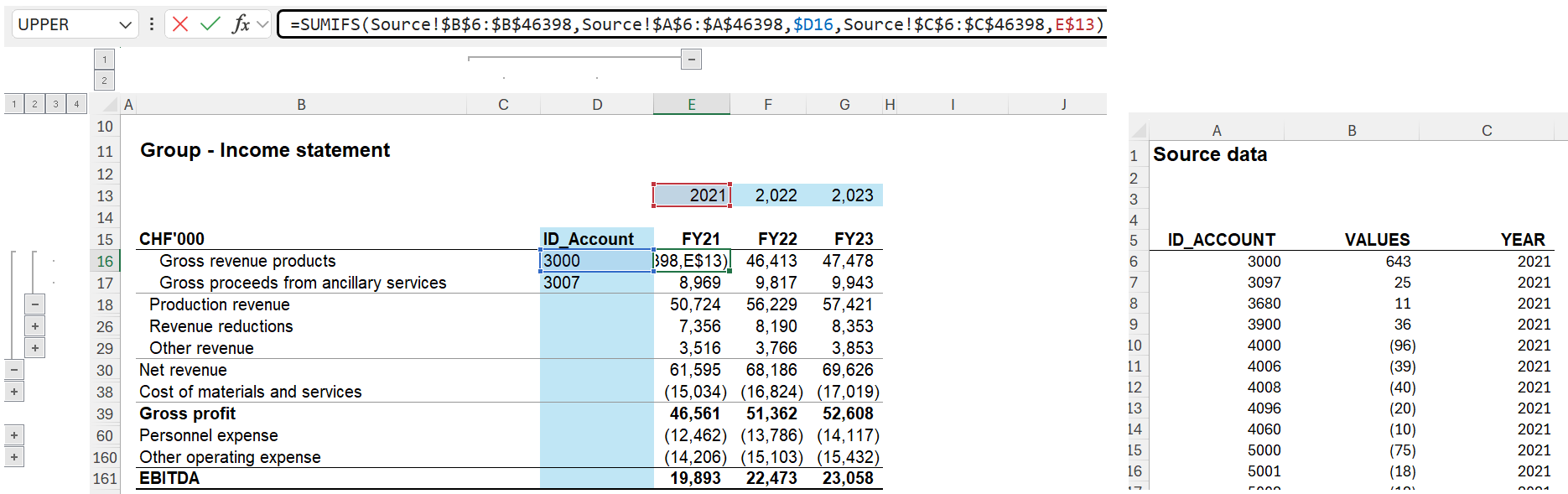Confirm the formula with the green checkmark

point(210,24)
